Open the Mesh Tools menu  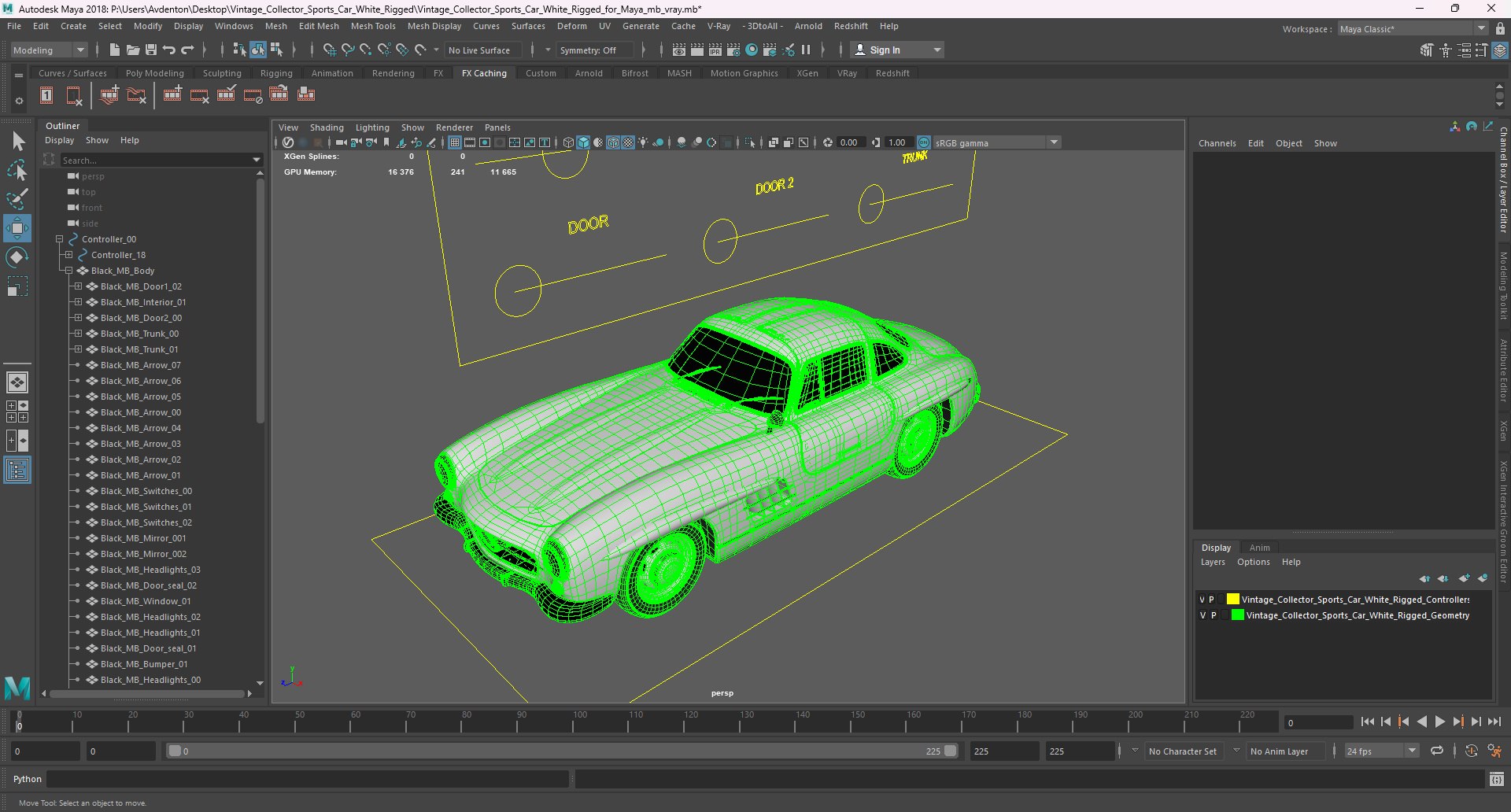[373, 26]
